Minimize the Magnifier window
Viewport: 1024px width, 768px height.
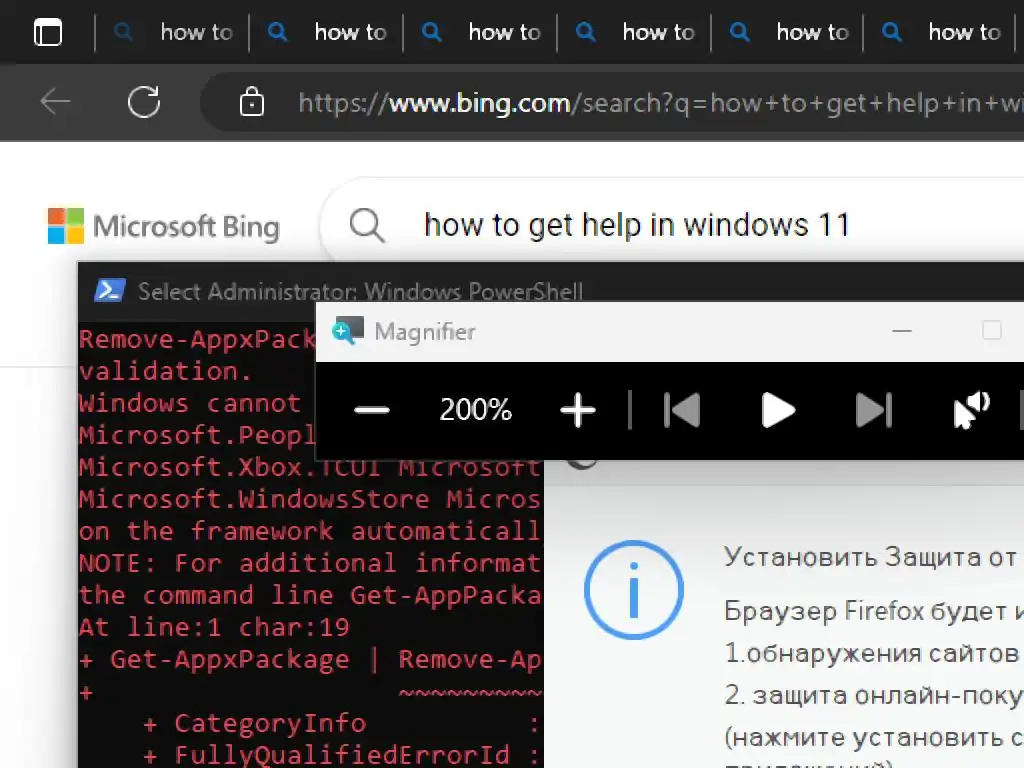click(902, 331)
